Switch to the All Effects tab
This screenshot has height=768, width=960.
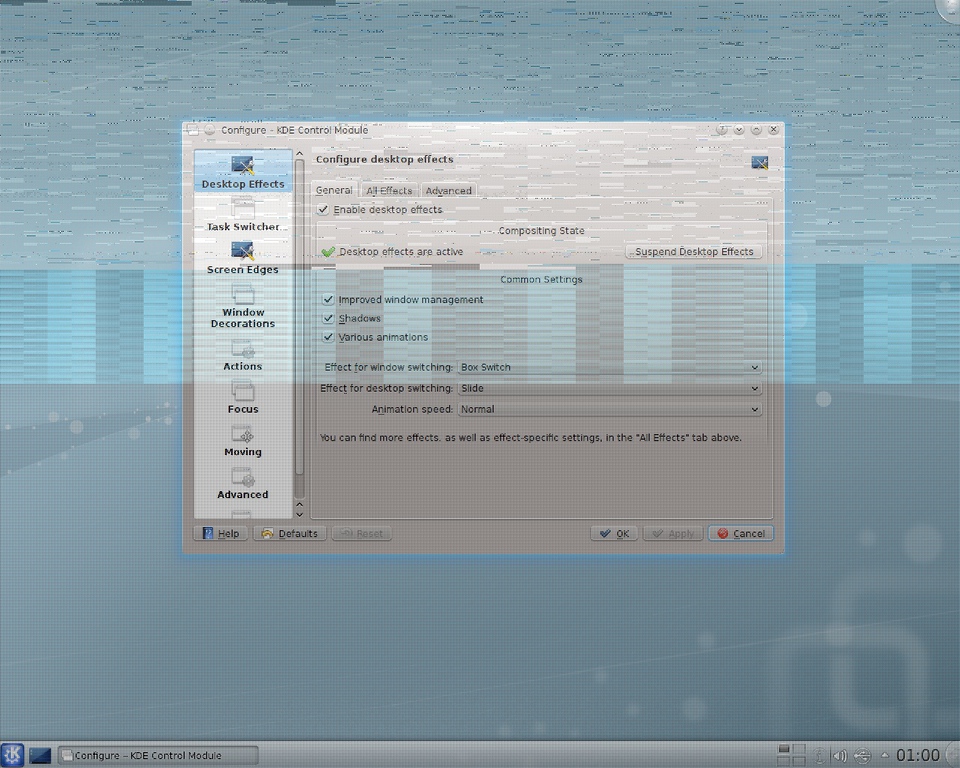pyautogui.click(x=389, y=191)
